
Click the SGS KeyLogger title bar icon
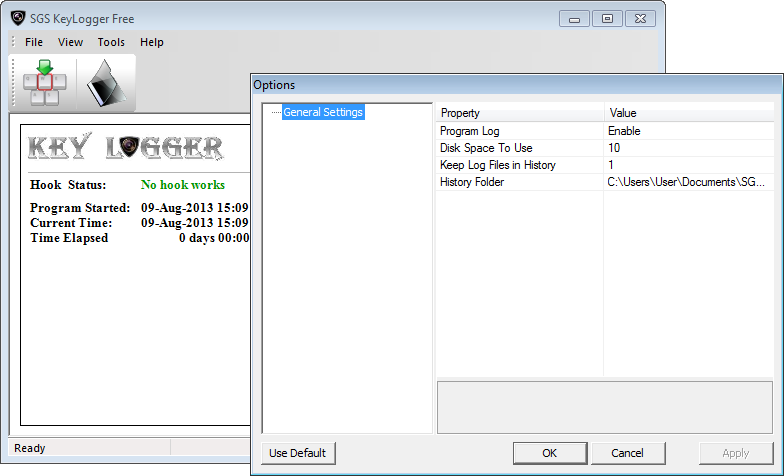(18, 18)
